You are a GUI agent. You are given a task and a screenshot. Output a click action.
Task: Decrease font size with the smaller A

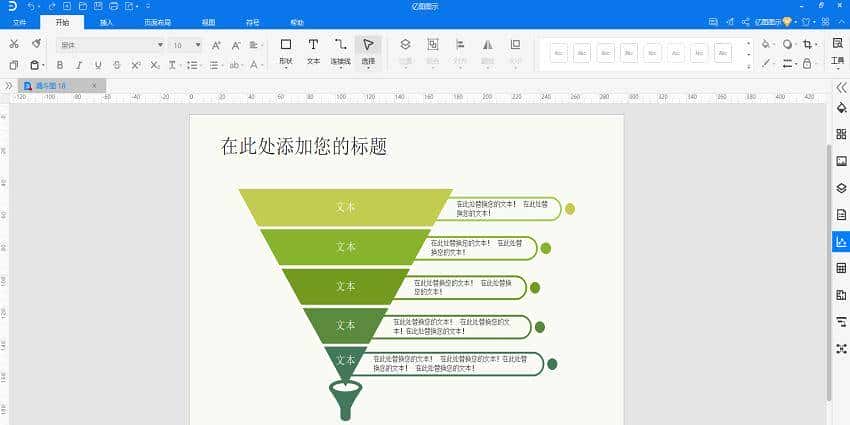236,46
